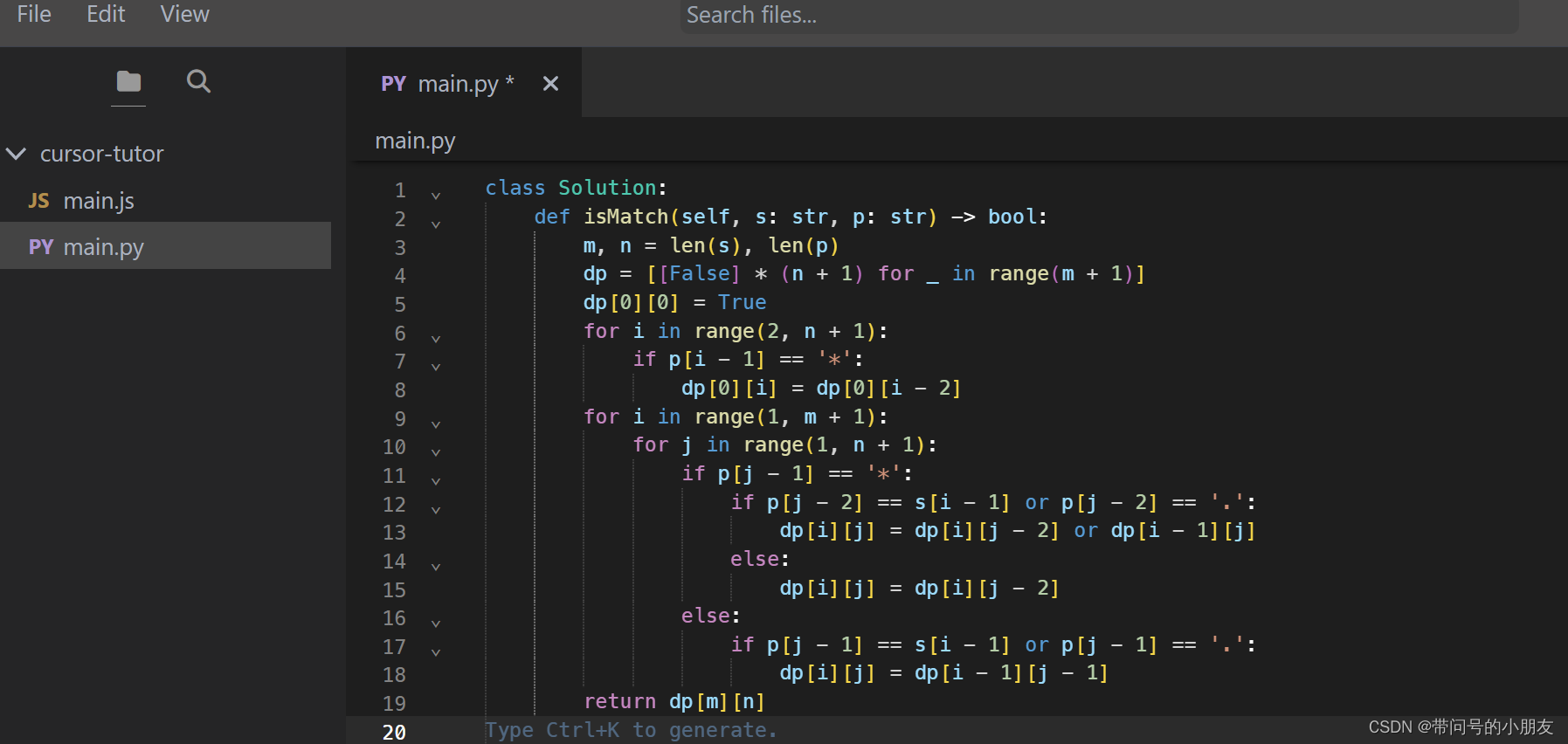Screen dimensions: 1568x744
Task: Fold the if block at line 12
Action: coord(436,510)
